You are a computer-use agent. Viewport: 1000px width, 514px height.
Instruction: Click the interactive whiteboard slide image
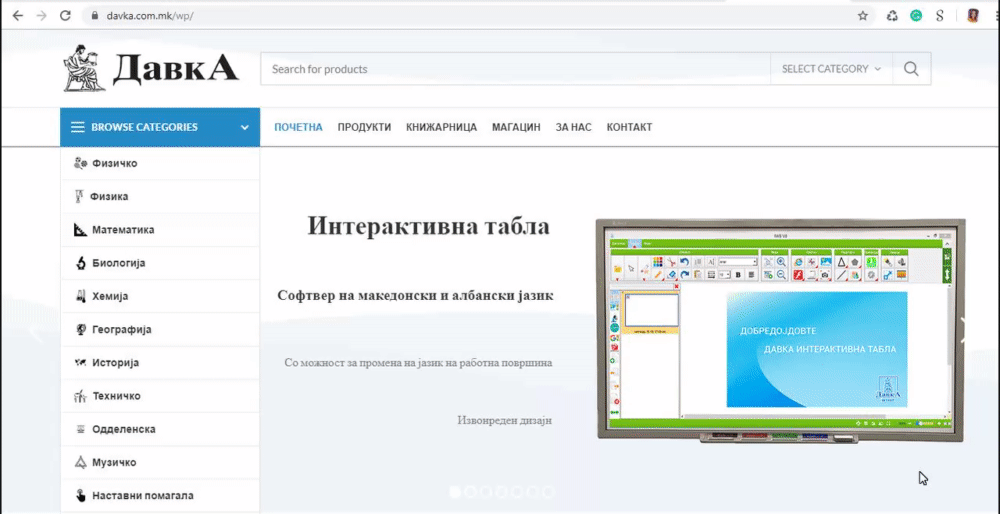pos(781,331)
